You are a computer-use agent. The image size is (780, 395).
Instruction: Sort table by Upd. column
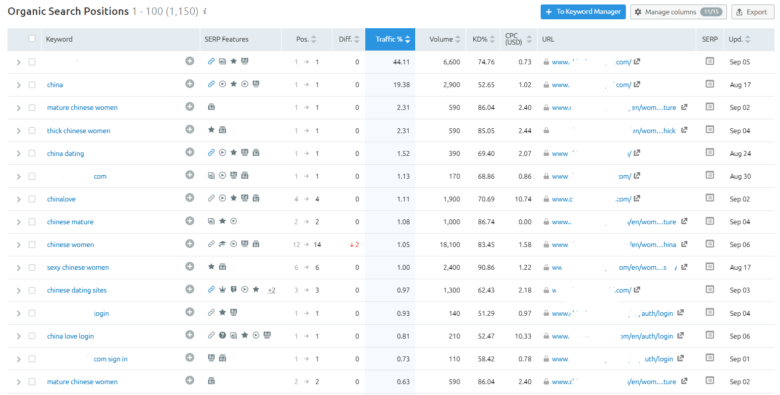pyautogui.click(x=739, y=39)
